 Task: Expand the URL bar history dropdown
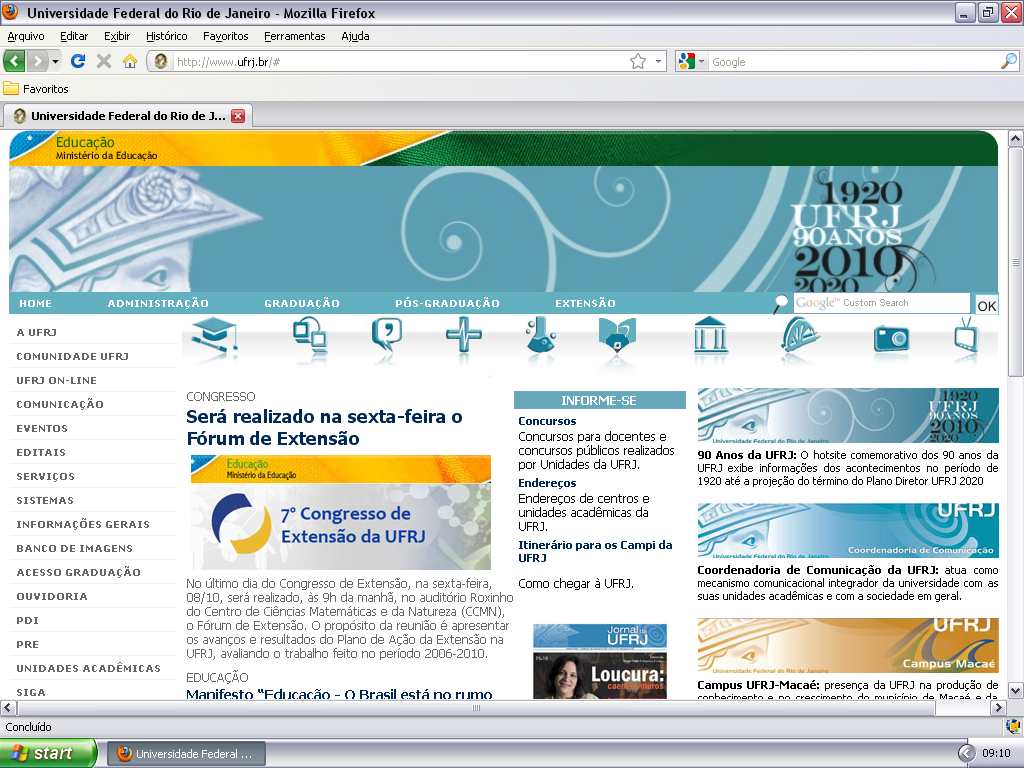(659, 61)
